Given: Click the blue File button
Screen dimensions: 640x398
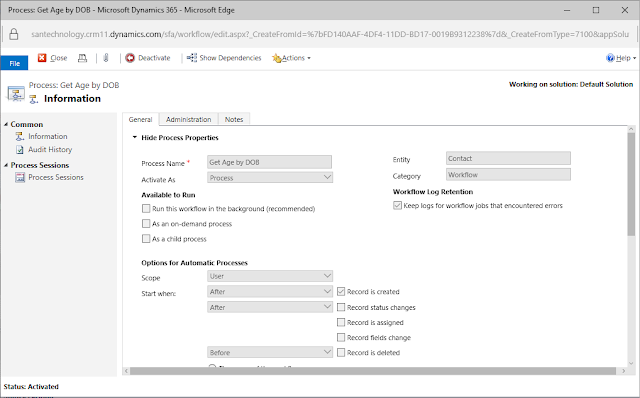Looking at the screenshot, I should coord(14,63).
